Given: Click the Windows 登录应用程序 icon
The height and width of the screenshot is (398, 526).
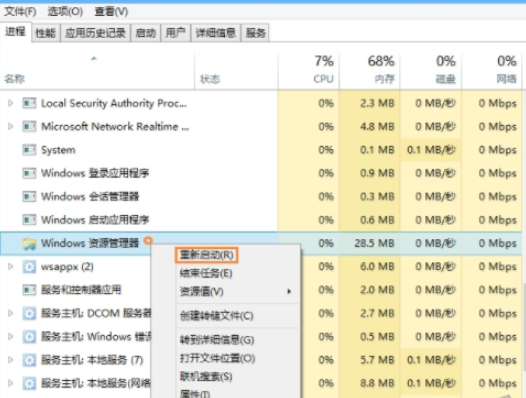Looking at the screenshot, I should [x=29, y=173].
